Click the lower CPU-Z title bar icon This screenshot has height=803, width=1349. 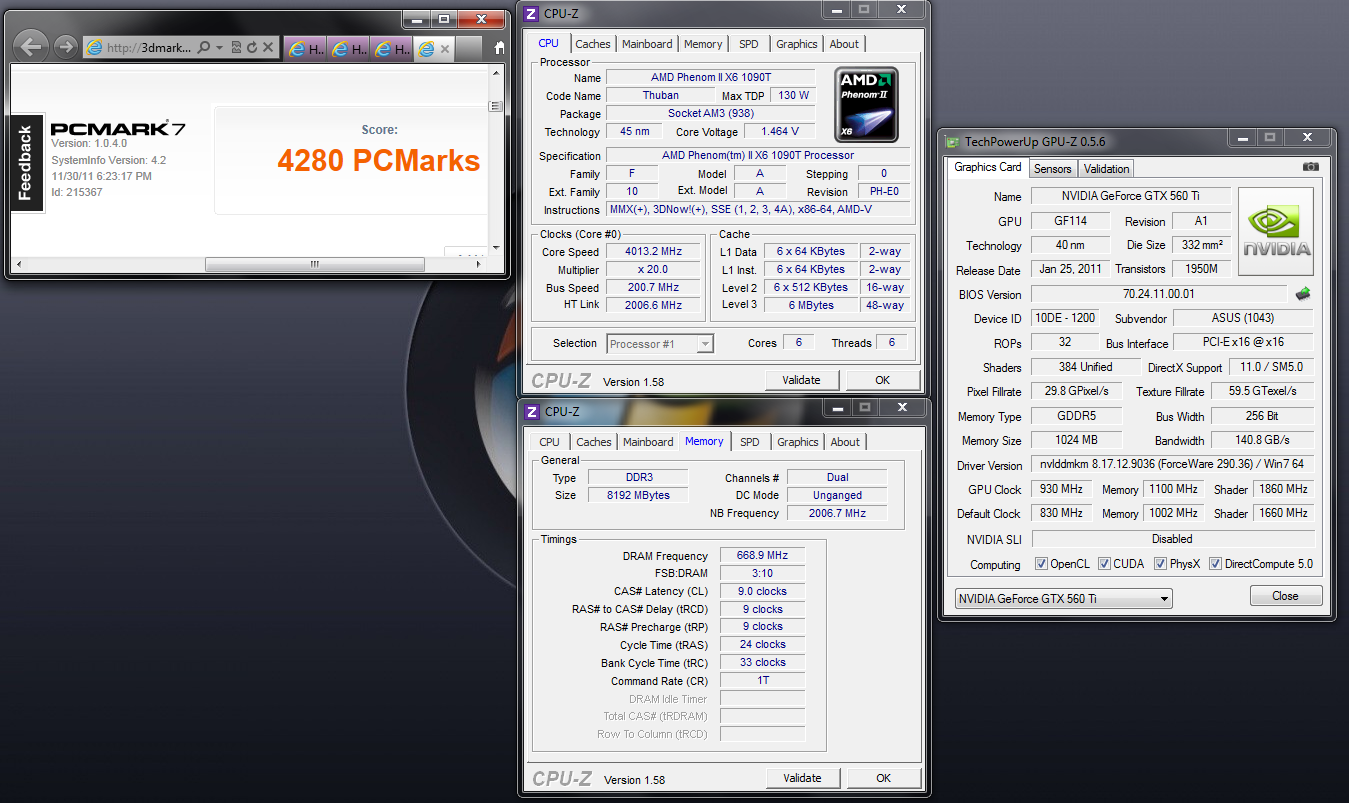click(531, 411)
